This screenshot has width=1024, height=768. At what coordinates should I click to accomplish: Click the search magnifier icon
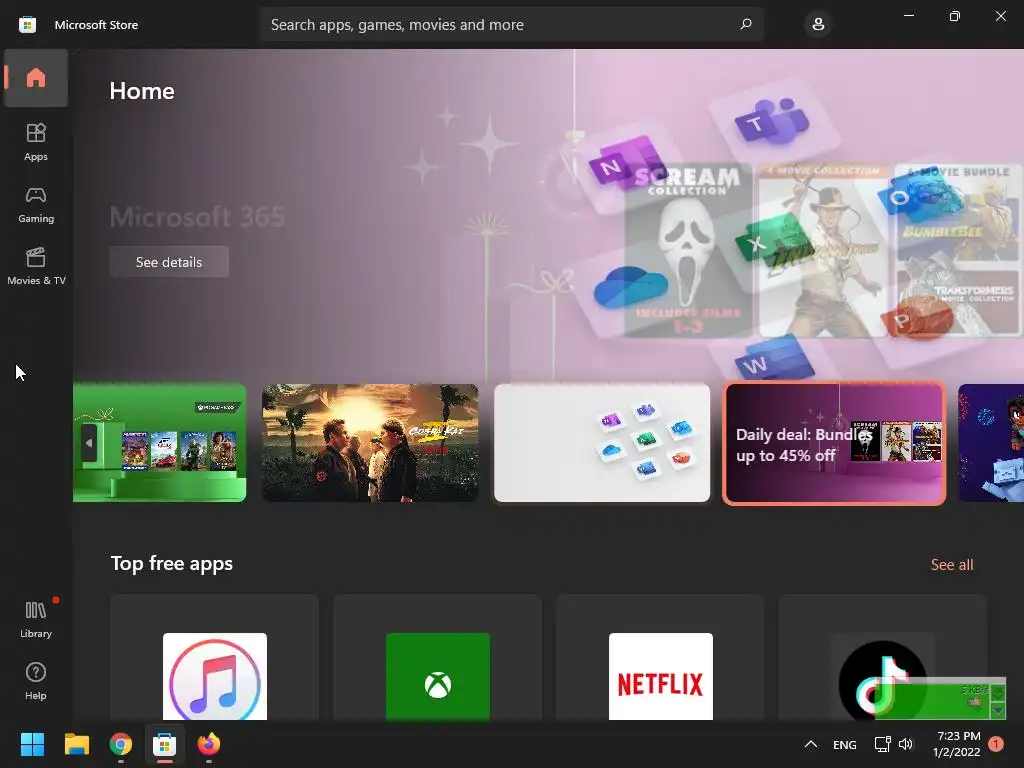click(x=746, y=24)
